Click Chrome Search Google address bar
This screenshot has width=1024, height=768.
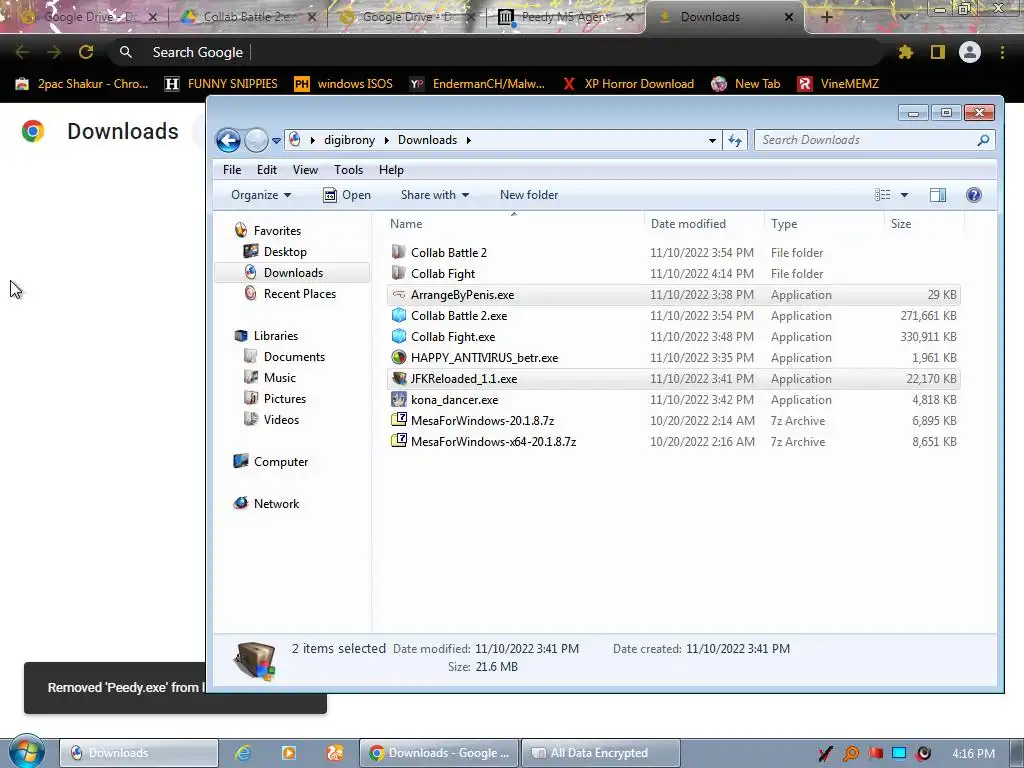pyautogui.click(x=496, y=52)
